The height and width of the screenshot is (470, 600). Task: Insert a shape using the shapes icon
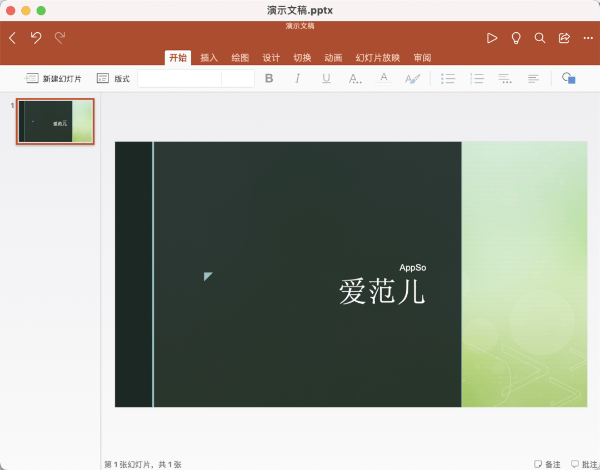click(x=569, y=78)
